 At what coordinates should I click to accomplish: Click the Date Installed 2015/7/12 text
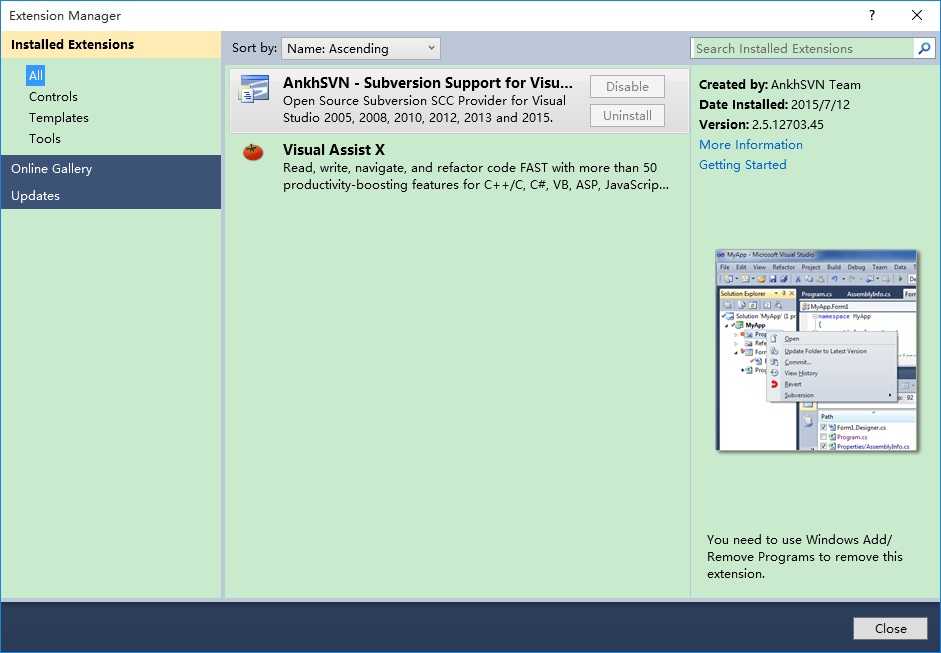click(774, 104)
